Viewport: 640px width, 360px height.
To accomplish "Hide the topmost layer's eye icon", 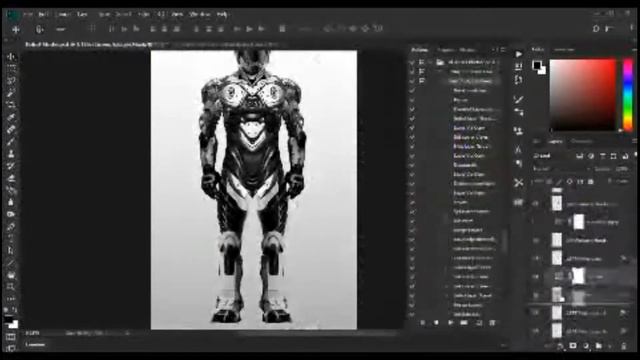I will 536,203.
